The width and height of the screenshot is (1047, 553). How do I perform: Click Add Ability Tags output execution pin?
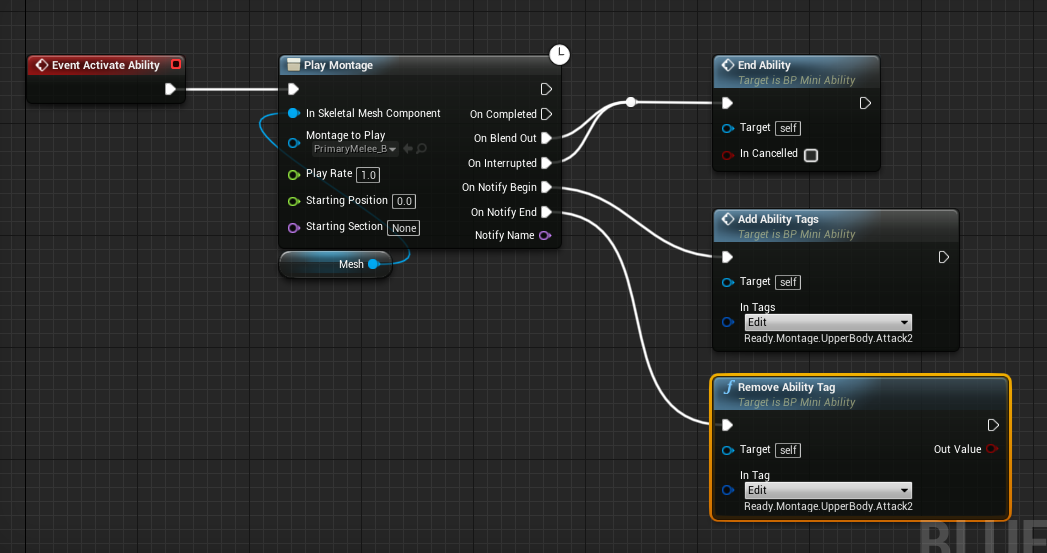coord(944,257)
